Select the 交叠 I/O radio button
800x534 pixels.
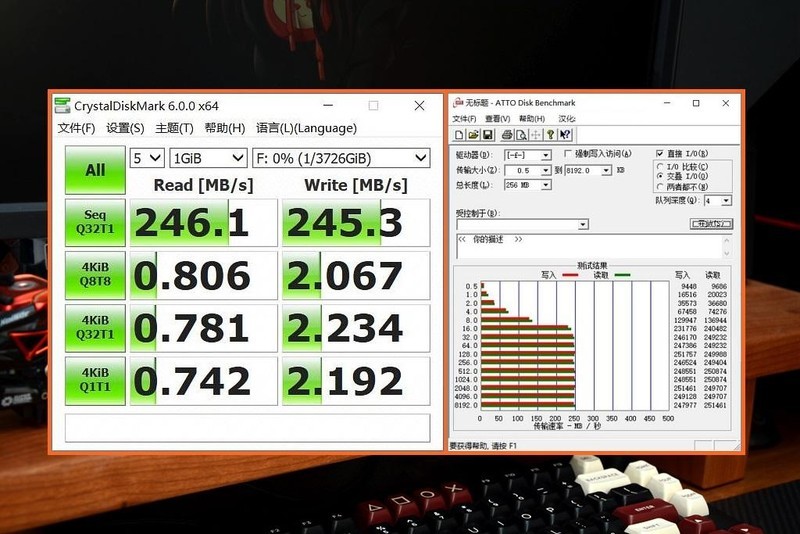point(660,176)
